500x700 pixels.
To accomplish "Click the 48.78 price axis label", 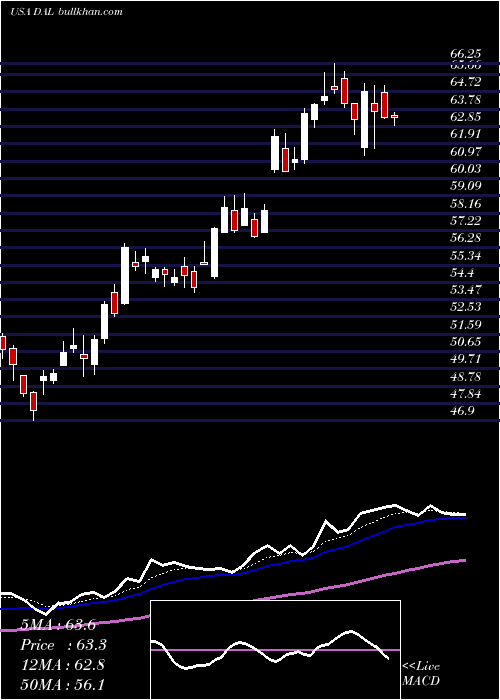I will coord(466,377).
